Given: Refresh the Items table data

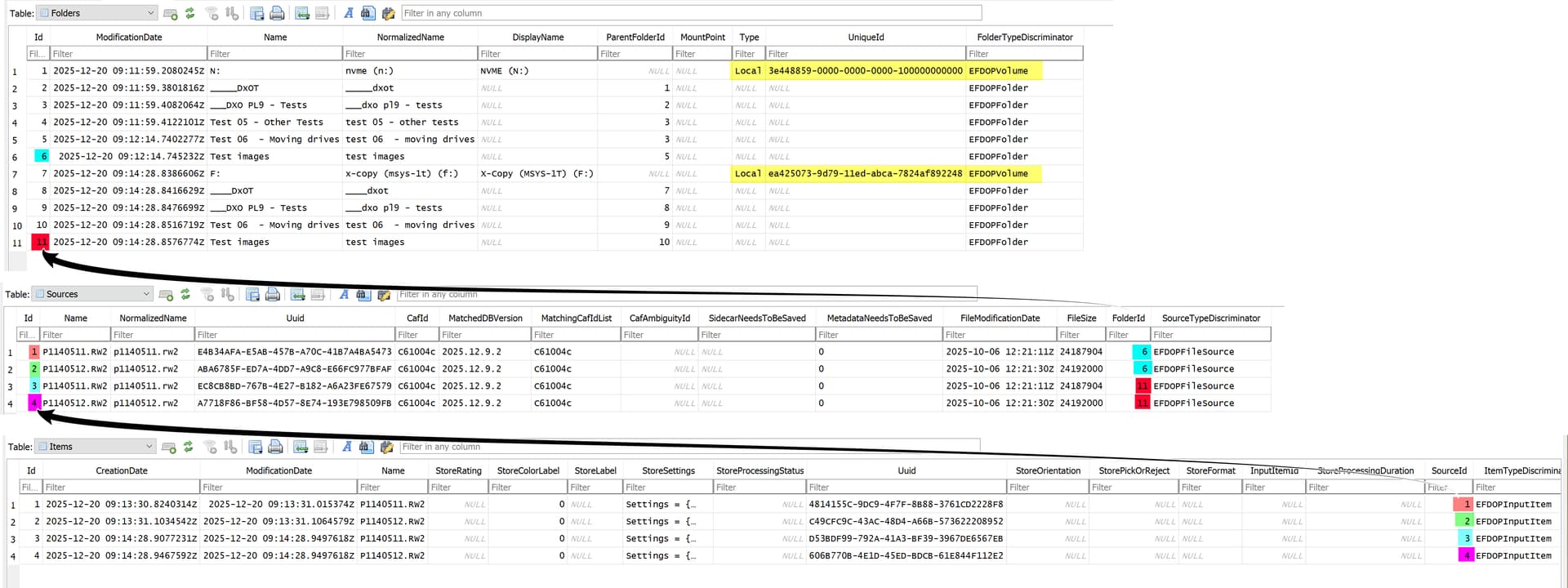Looking at the screenshot, I should pyautogui.click(x=188, y=447).
